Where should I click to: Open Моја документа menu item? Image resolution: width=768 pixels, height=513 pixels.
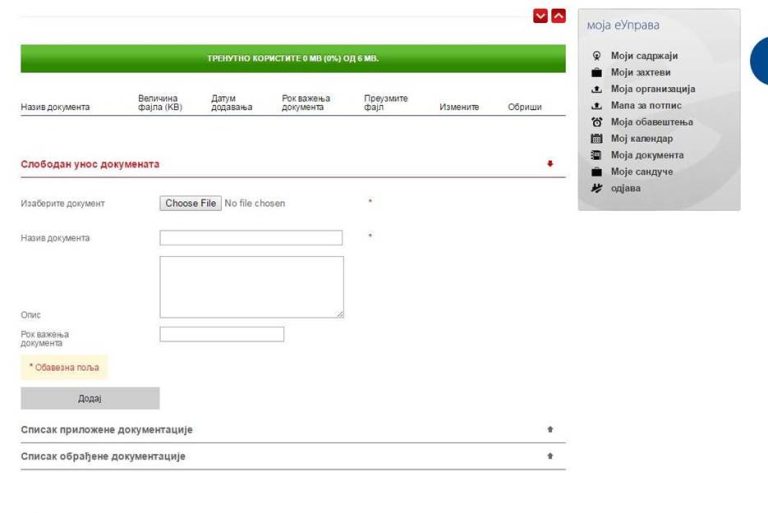pyautogui.click(x=647, y=155)
